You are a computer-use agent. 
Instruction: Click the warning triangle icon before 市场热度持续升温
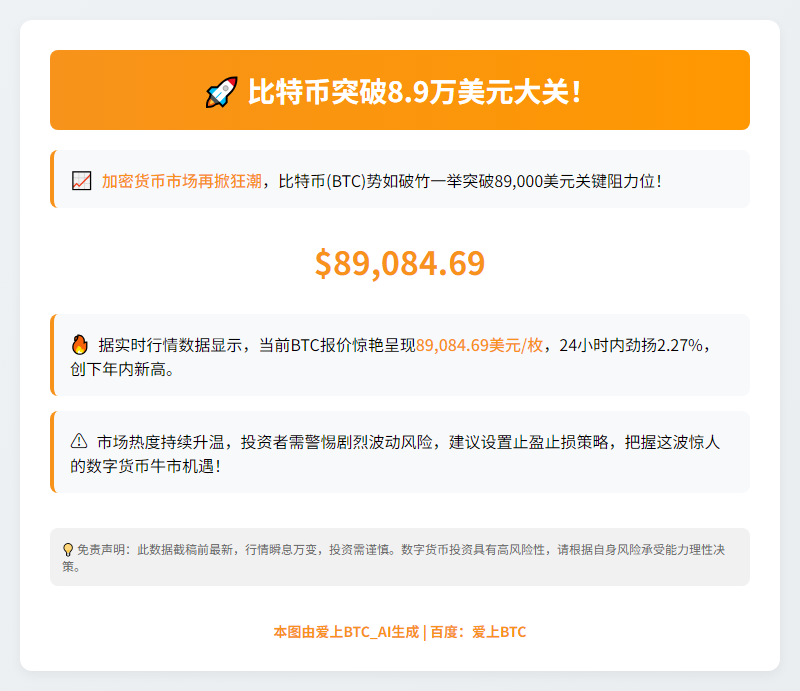click(79, 441)
